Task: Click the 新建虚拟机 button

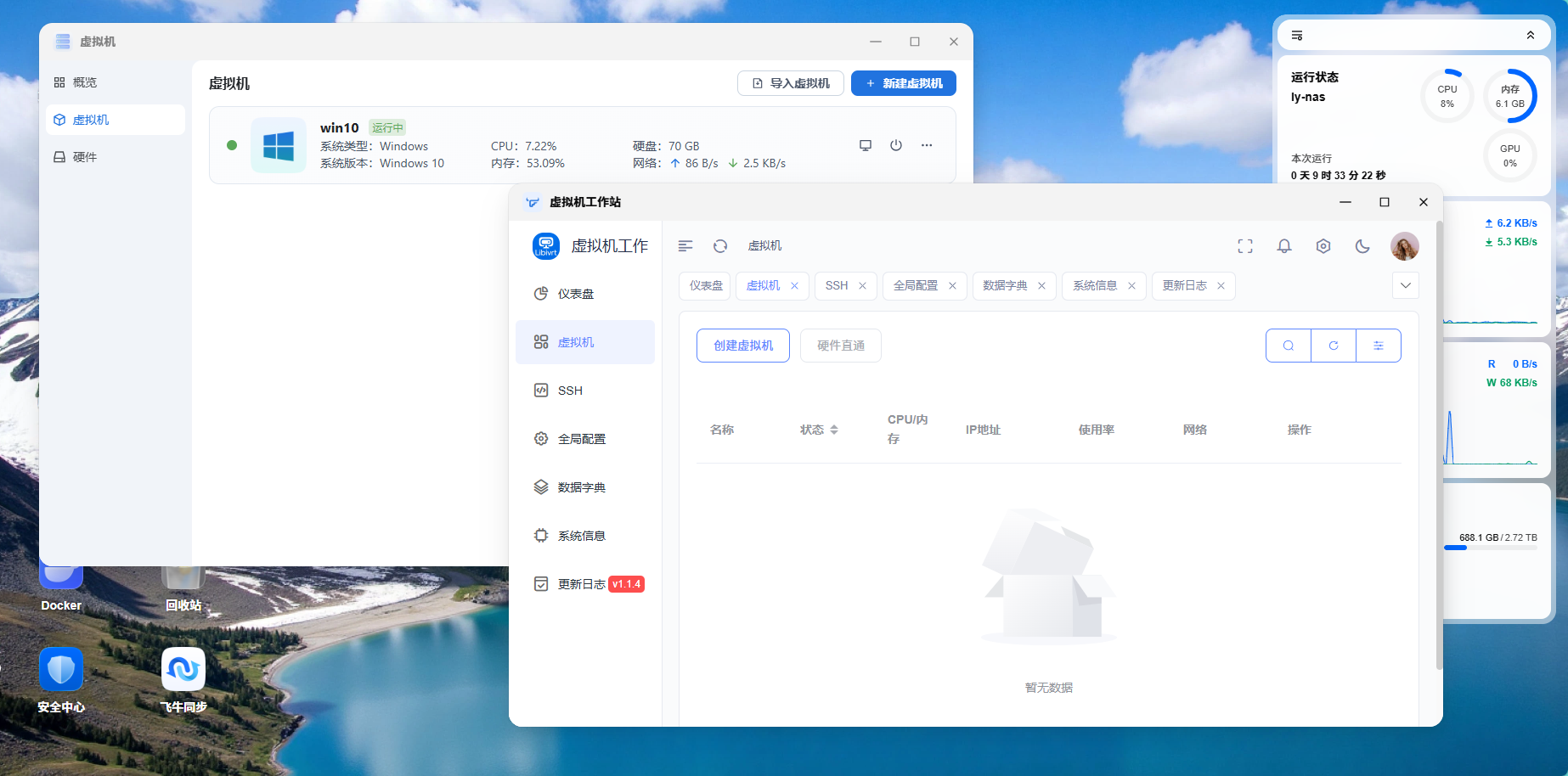Action: click(x=904, y=83)
